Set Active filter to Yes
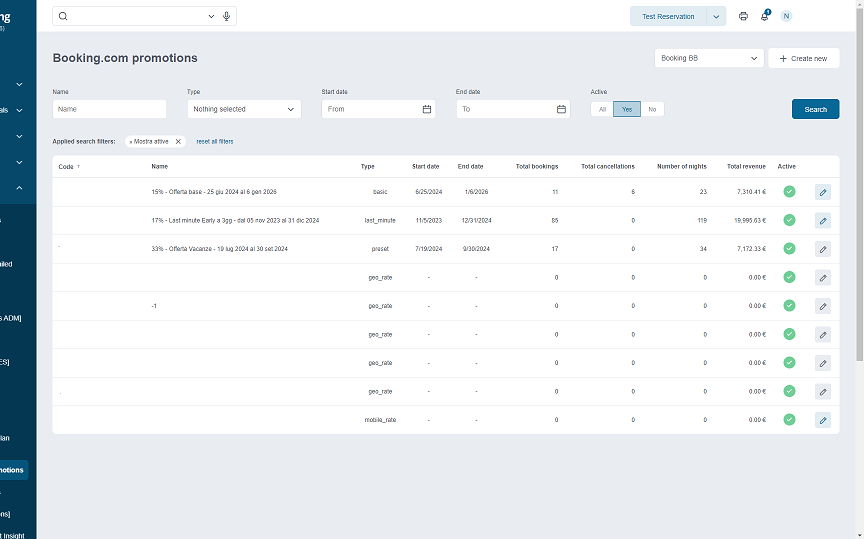The image size is (864, 539). click(627, 109)
